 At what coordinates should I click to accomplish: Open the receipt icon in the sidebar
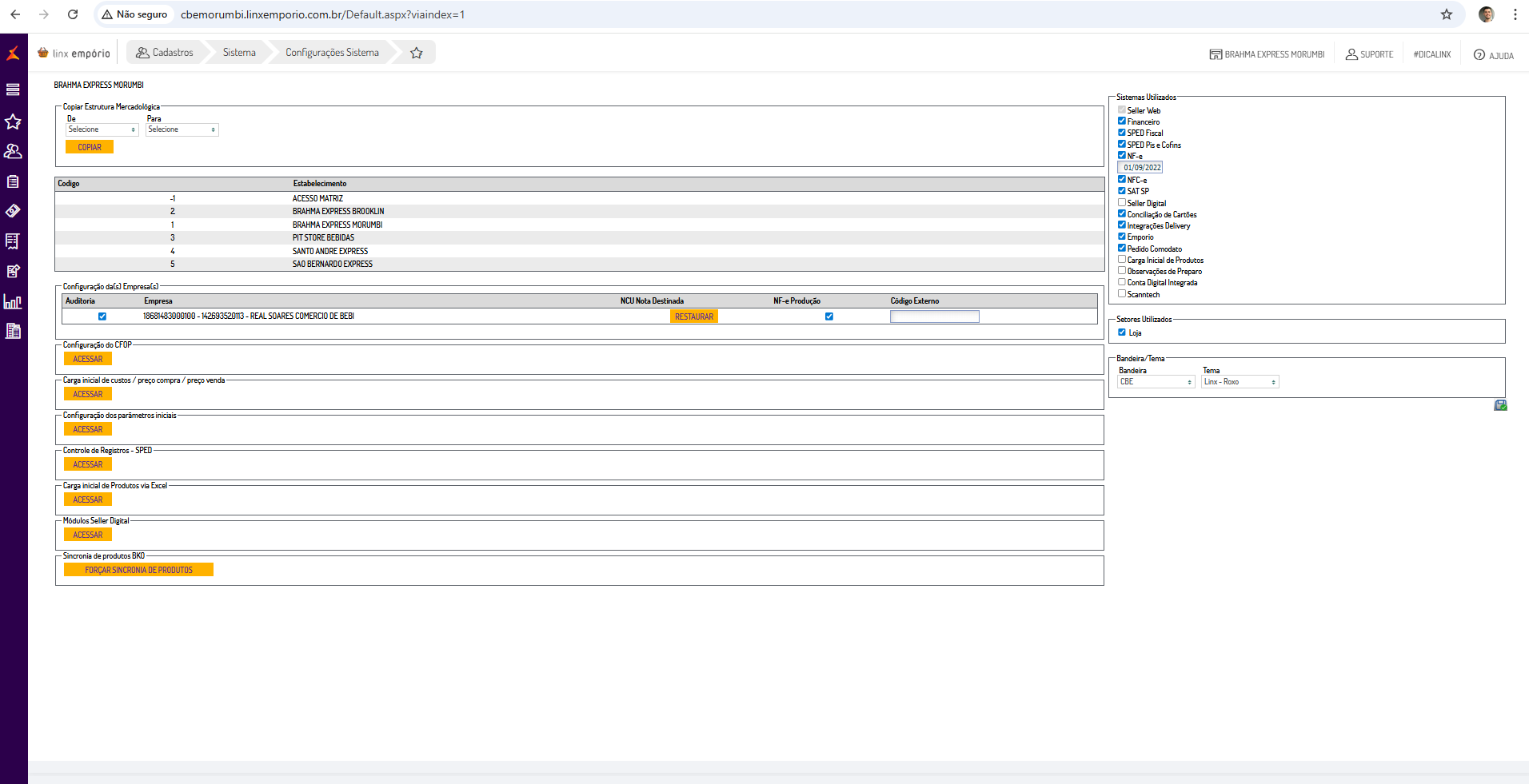(x=13, y=241)
